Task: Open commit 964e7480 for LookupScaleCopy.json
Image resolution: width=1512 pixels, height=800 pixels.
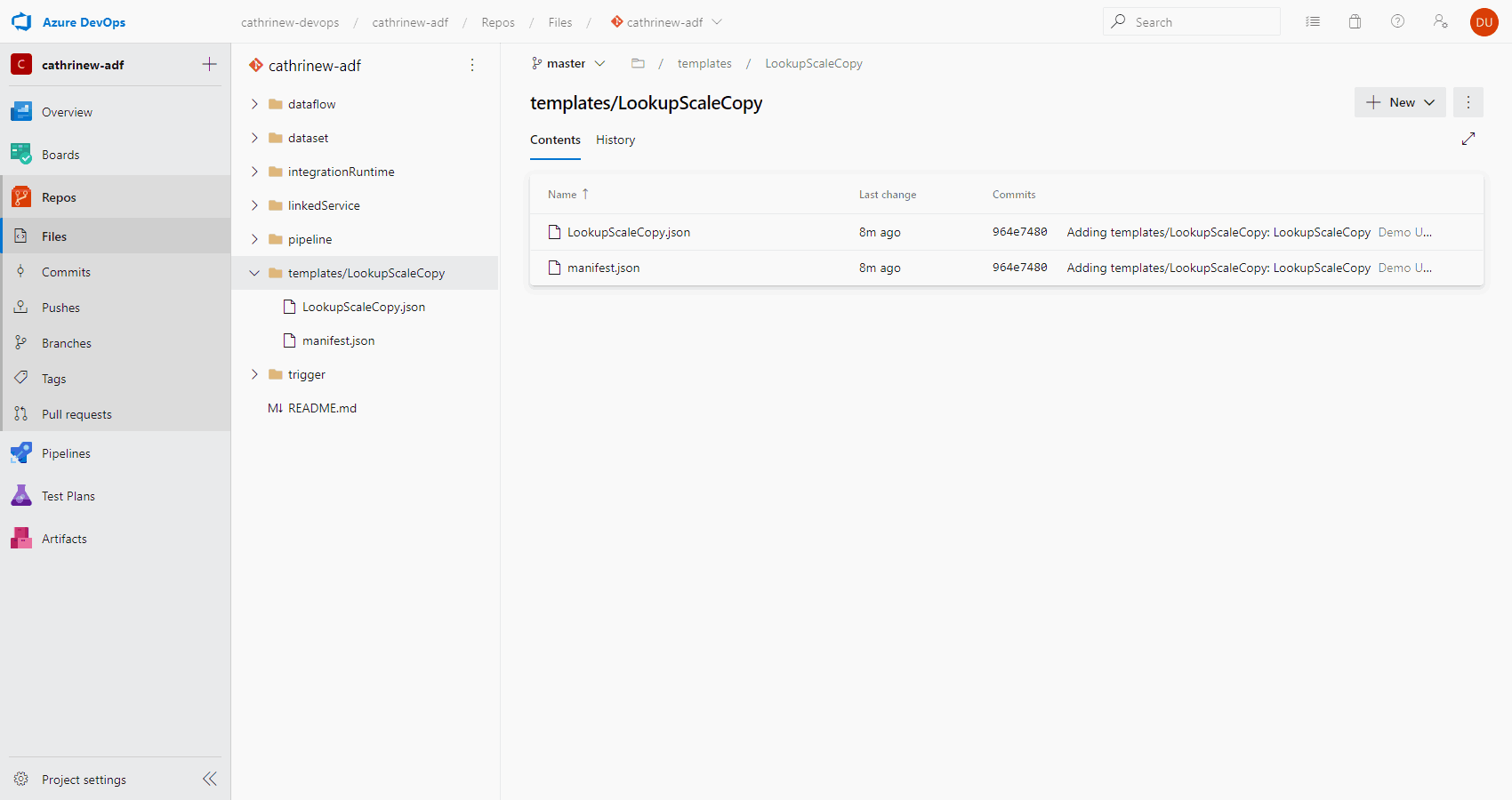Action: coord(1019,232)
